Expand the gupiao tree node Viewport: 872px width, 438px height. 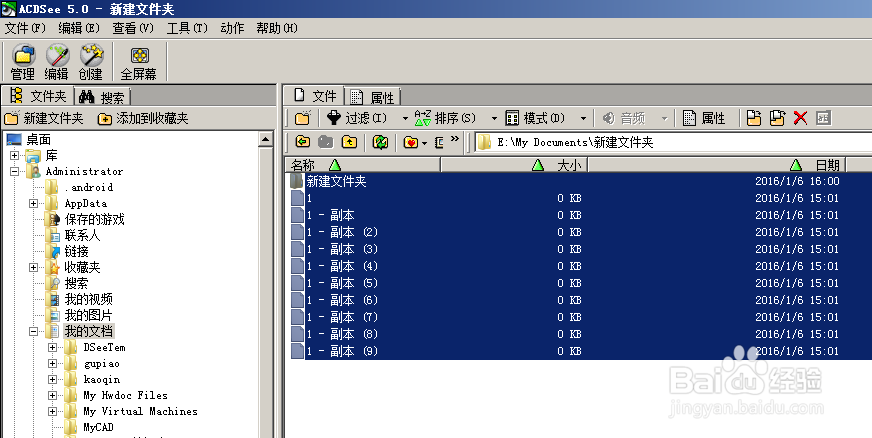pyautogui.click(x=52, y=364)
